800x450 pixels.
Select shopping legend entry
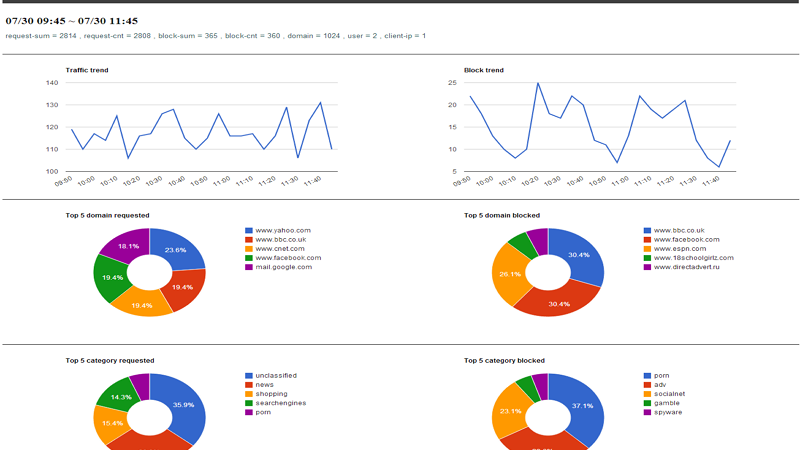[x=271, y=394]
